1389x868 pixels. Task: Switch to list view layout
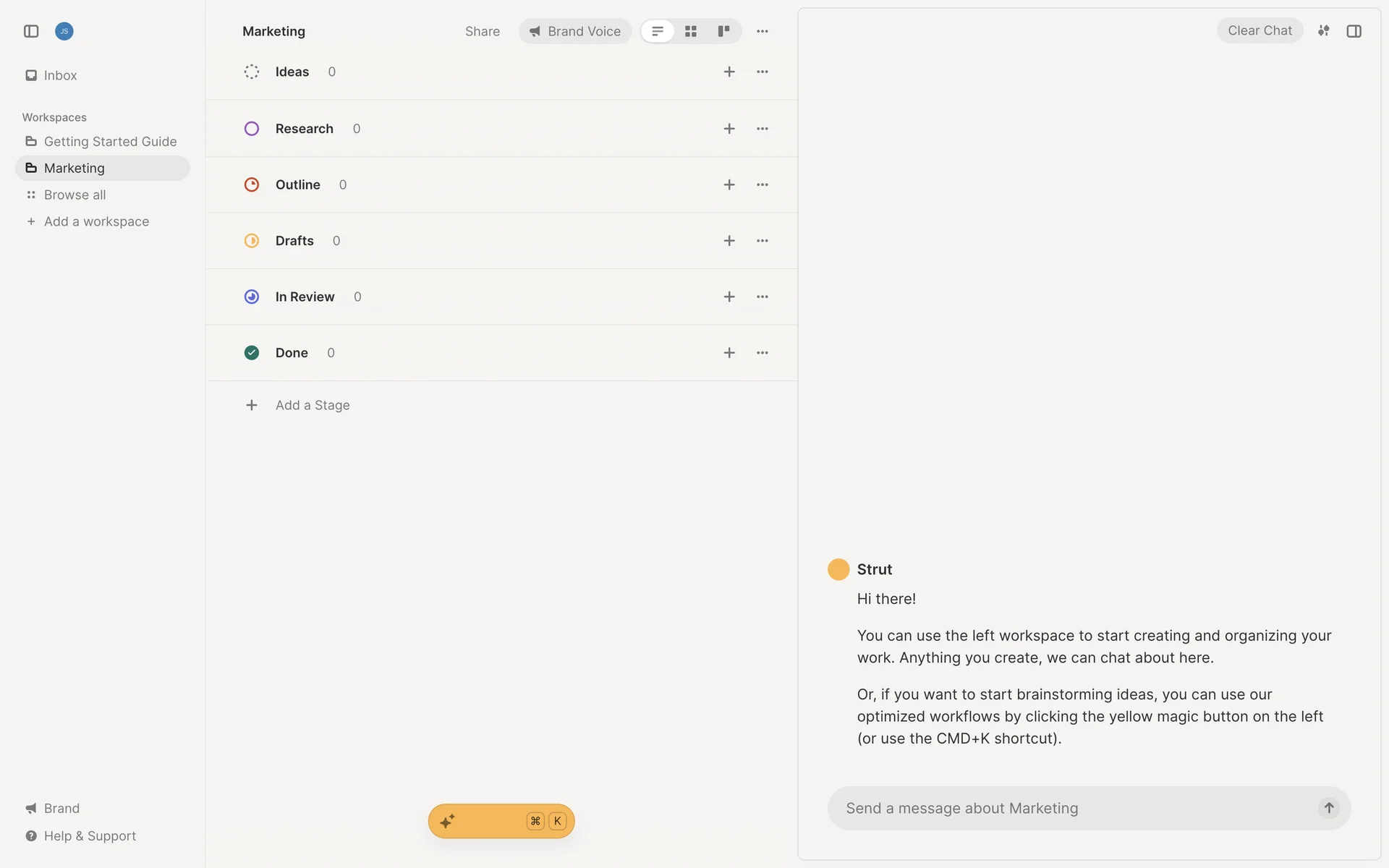coord(658,31)
